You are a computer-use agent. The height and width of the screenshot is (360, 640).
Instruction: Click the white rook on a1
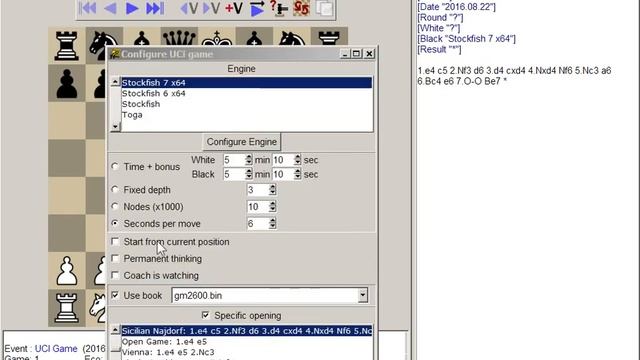(x=67, y=308)
